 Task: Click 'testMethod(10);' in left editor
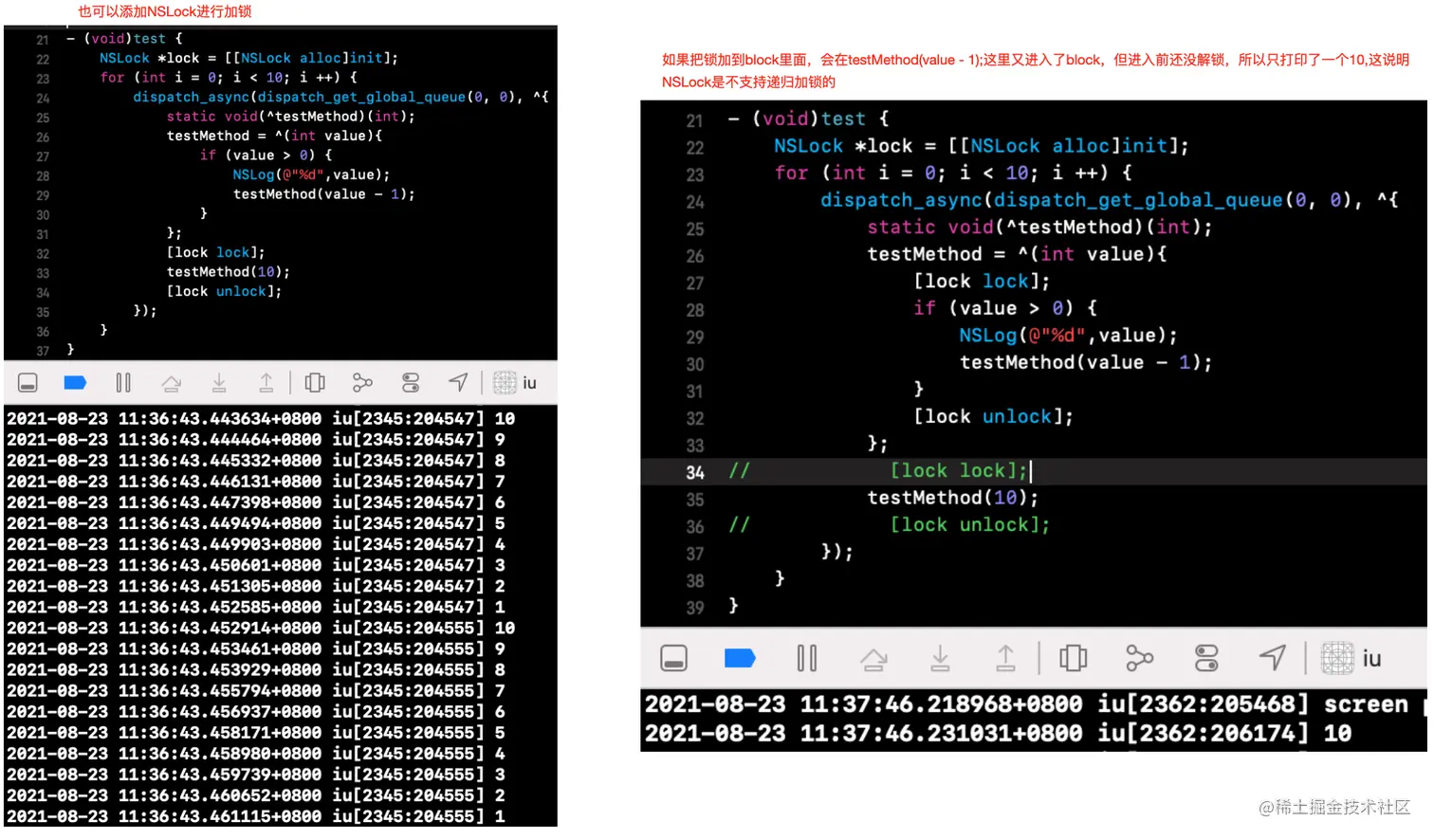point(229,272)
